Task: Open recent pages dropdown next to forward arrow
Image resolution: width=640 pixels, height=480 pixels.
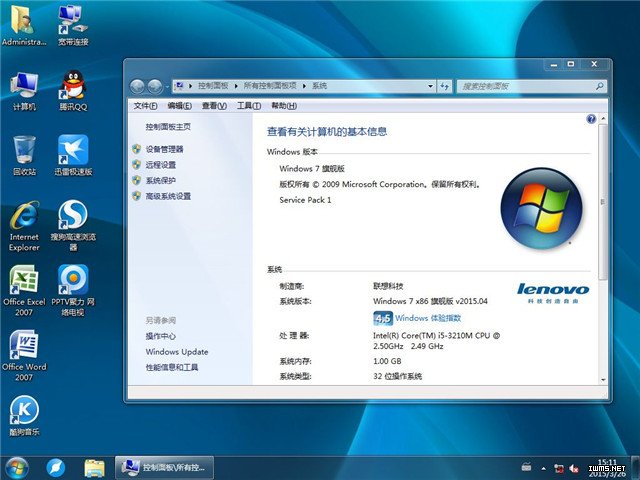Action: pos(167,87)
